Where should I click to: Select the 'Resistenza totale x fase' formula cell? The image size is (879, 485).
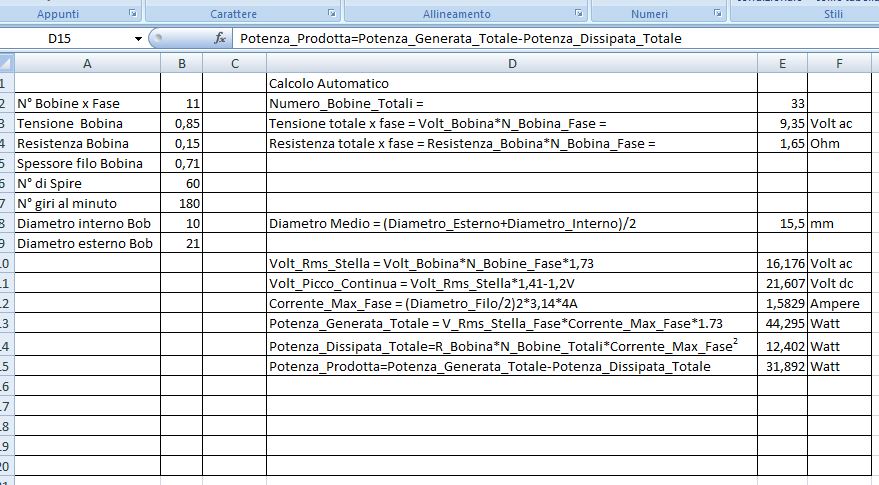tap(512, 144)
